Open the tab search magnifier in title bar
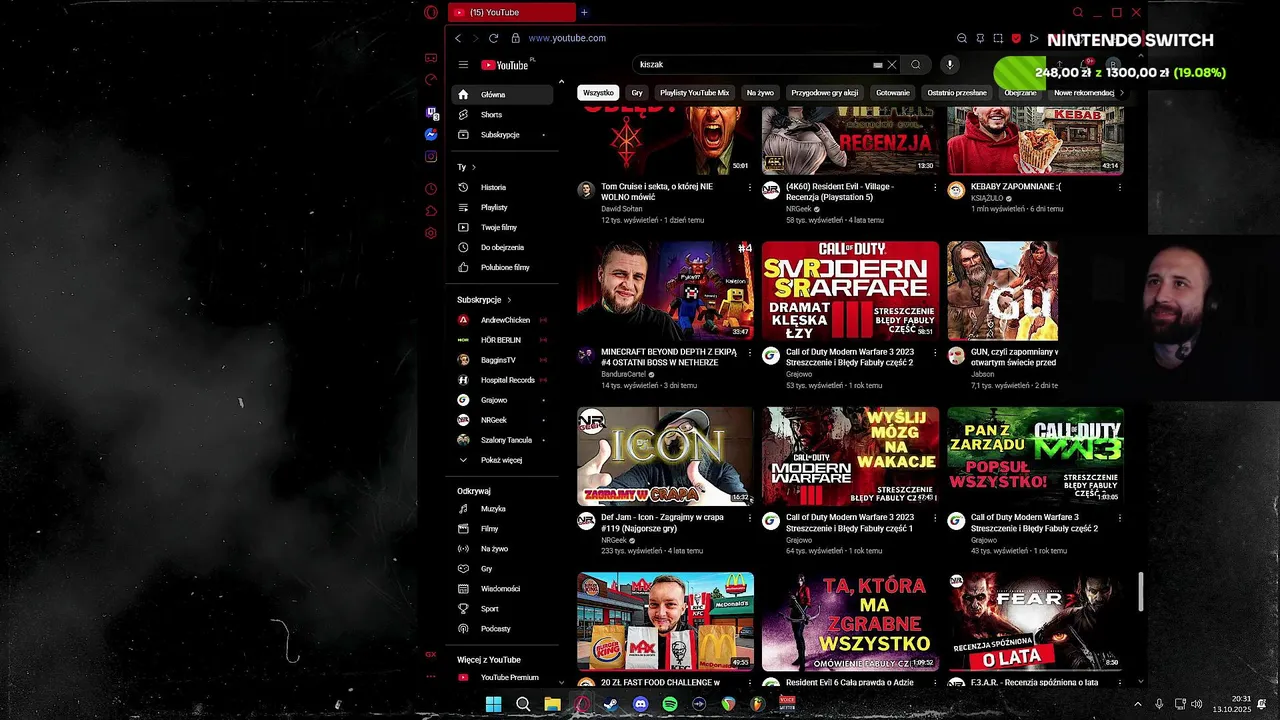 pyautogui.click(x=1078, y=12)
